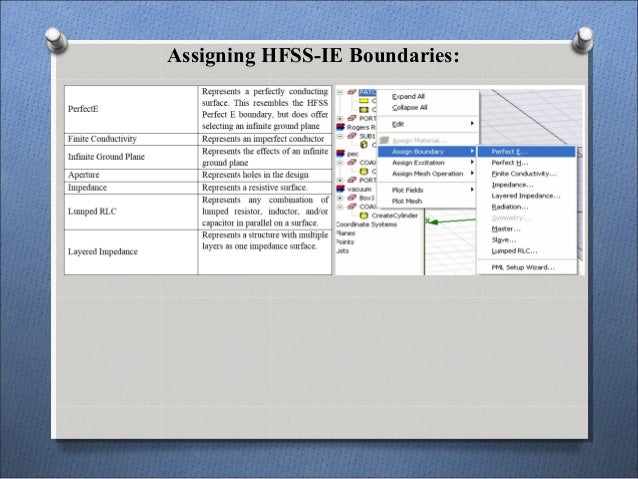Select the Planes tree item
Screen dimensions: 638x479
(346, 233)
